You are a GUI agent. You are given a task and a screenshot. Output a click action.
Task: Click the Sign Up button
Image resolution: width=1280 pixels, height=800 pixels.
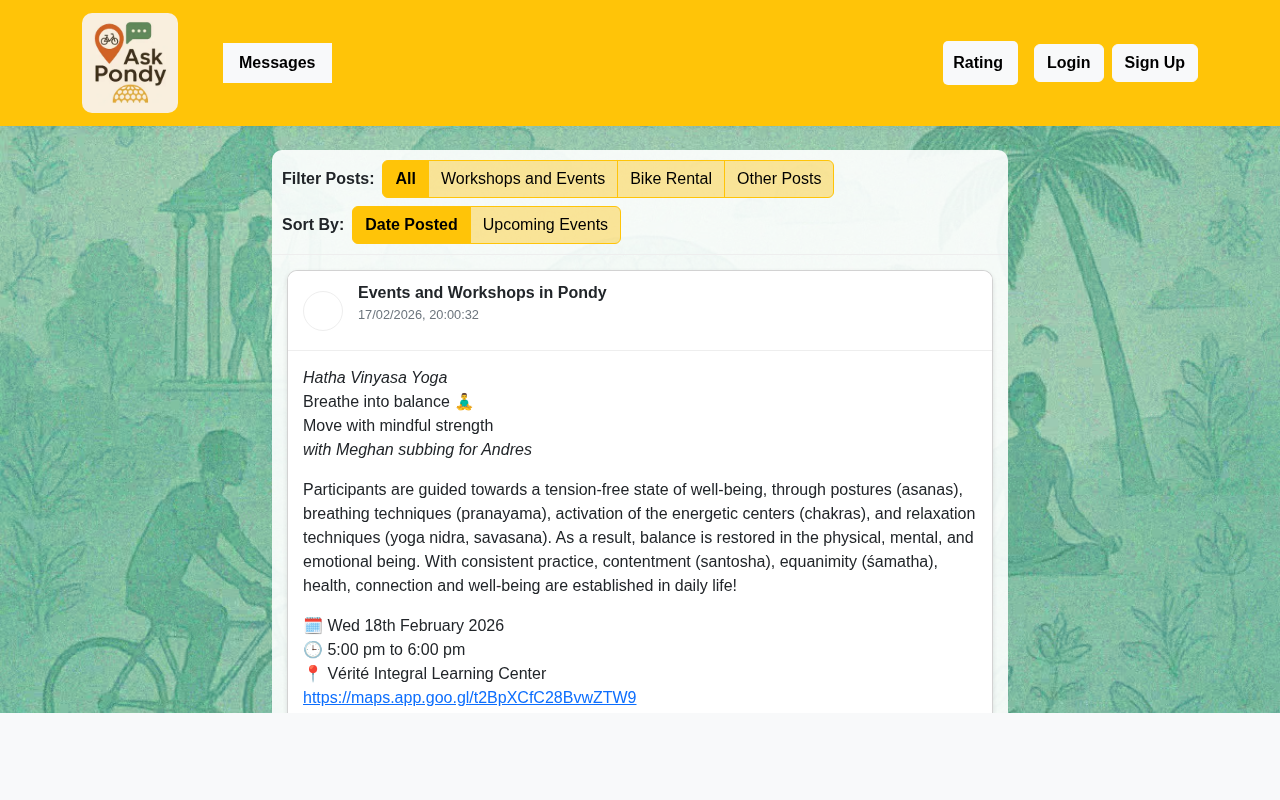(1155, 61)
